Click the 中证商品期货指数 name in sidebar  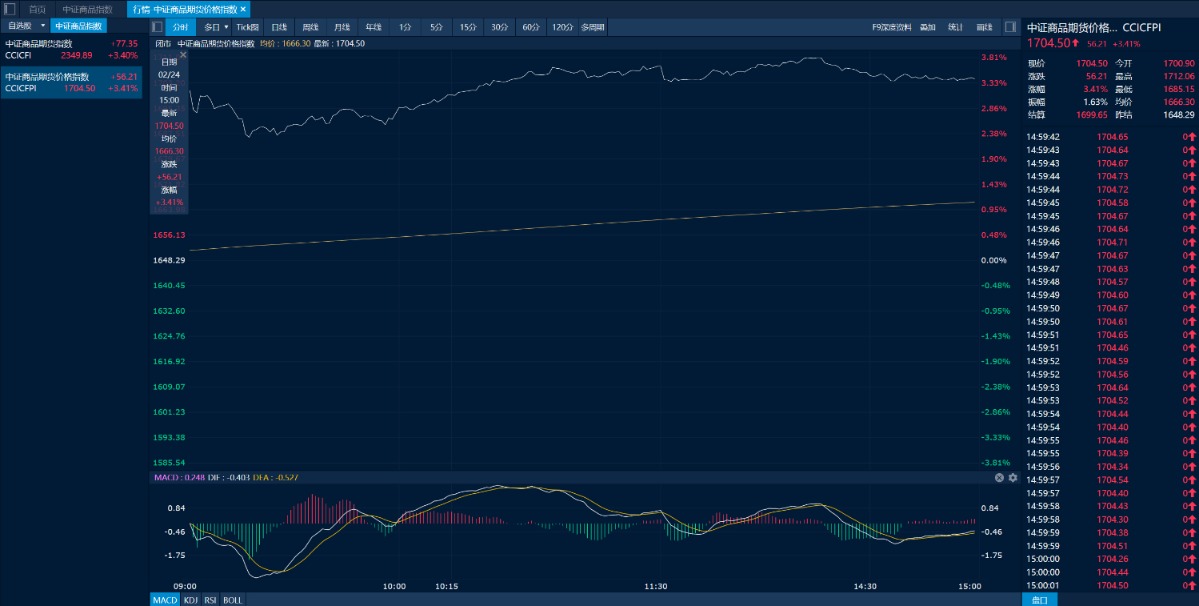[x=38, y=44]
